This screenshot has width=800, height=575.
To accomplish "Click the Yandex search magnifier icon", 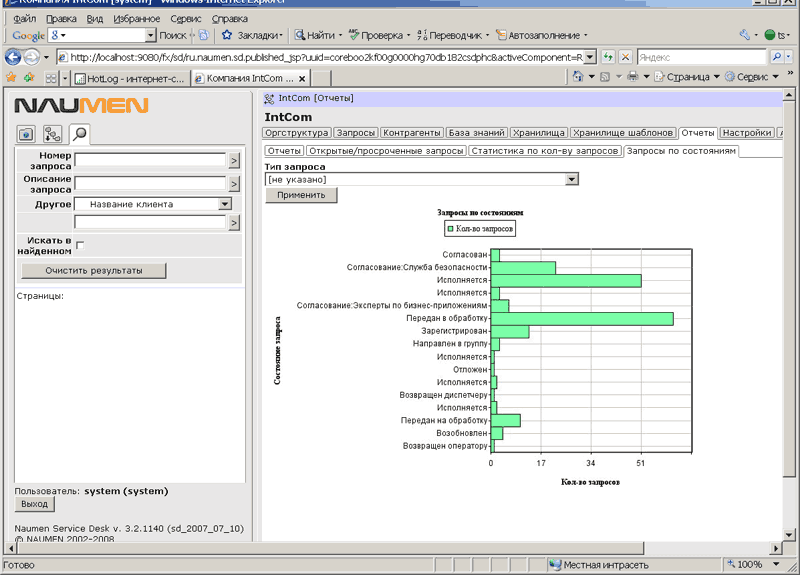I will point(777,57).
